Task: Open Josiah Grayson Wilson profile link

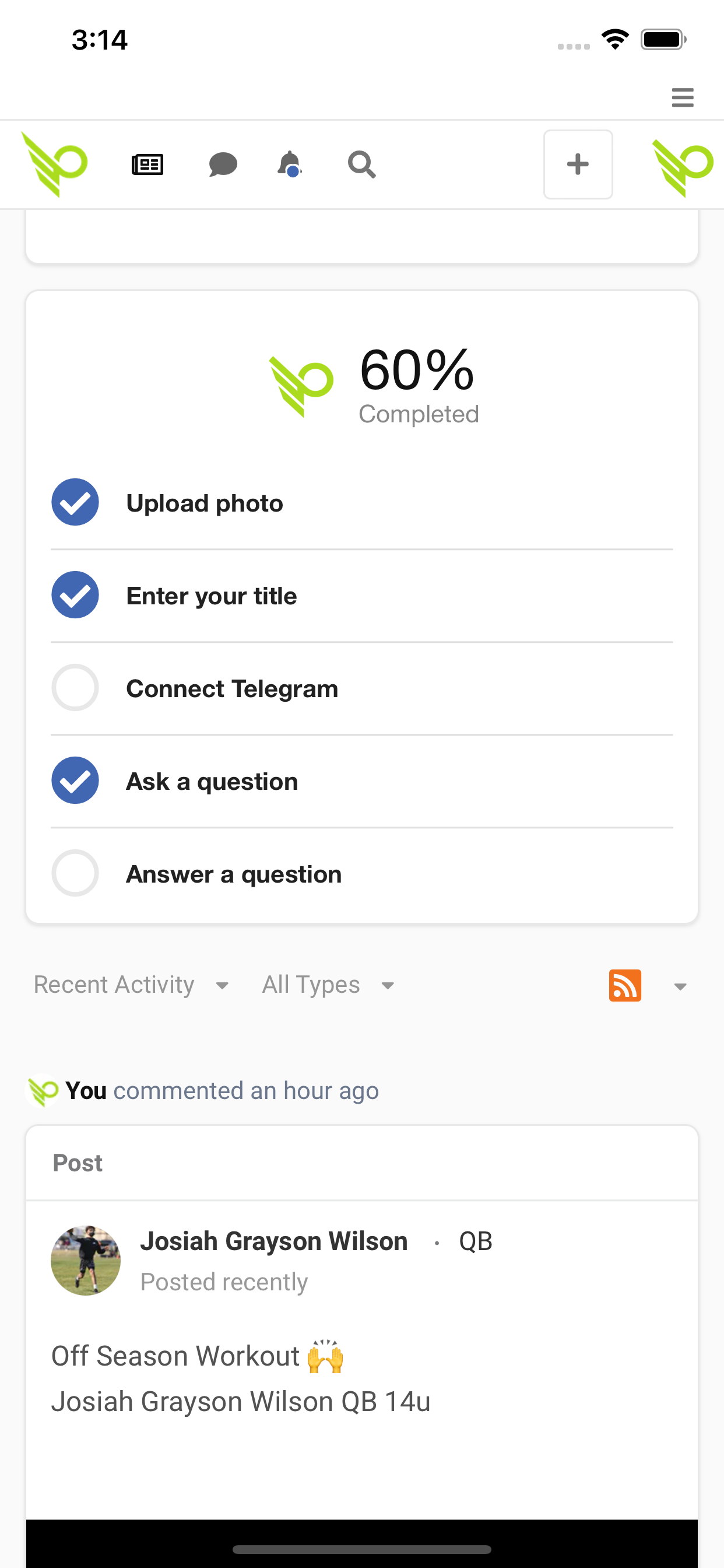Action: point(274,1241)
